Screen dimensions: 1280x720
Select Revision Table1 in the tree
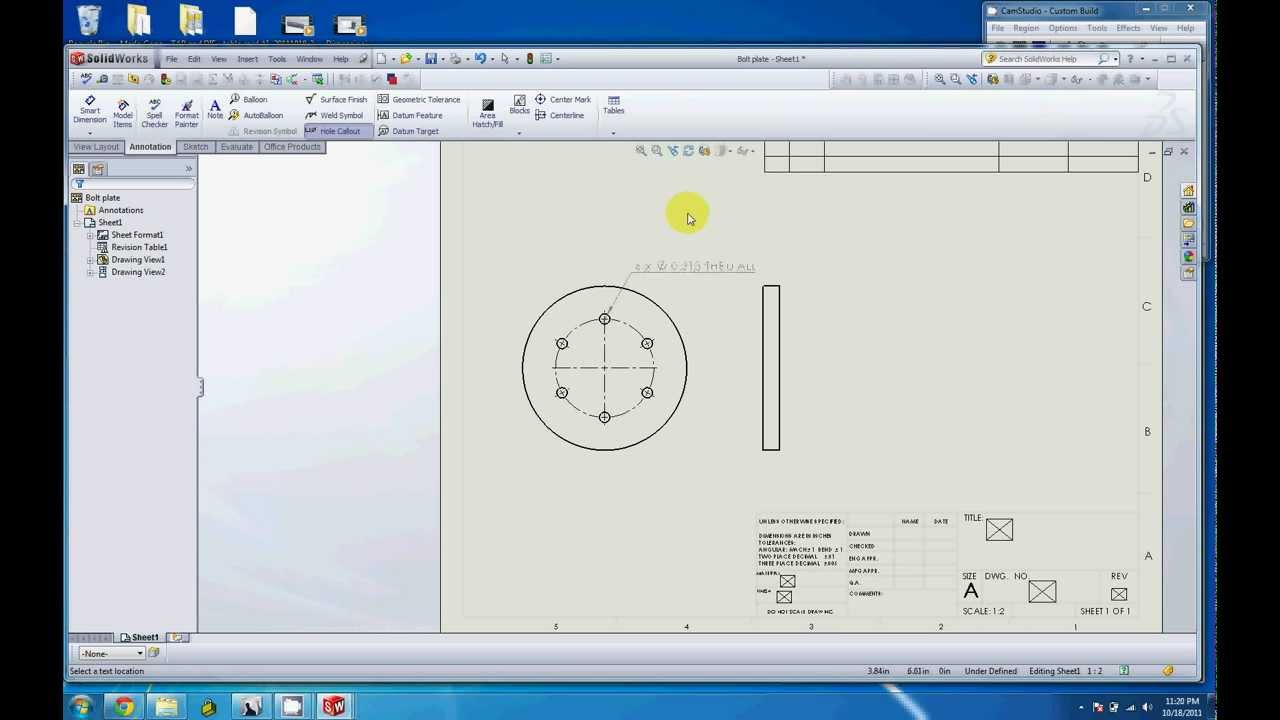coord(139,247)
